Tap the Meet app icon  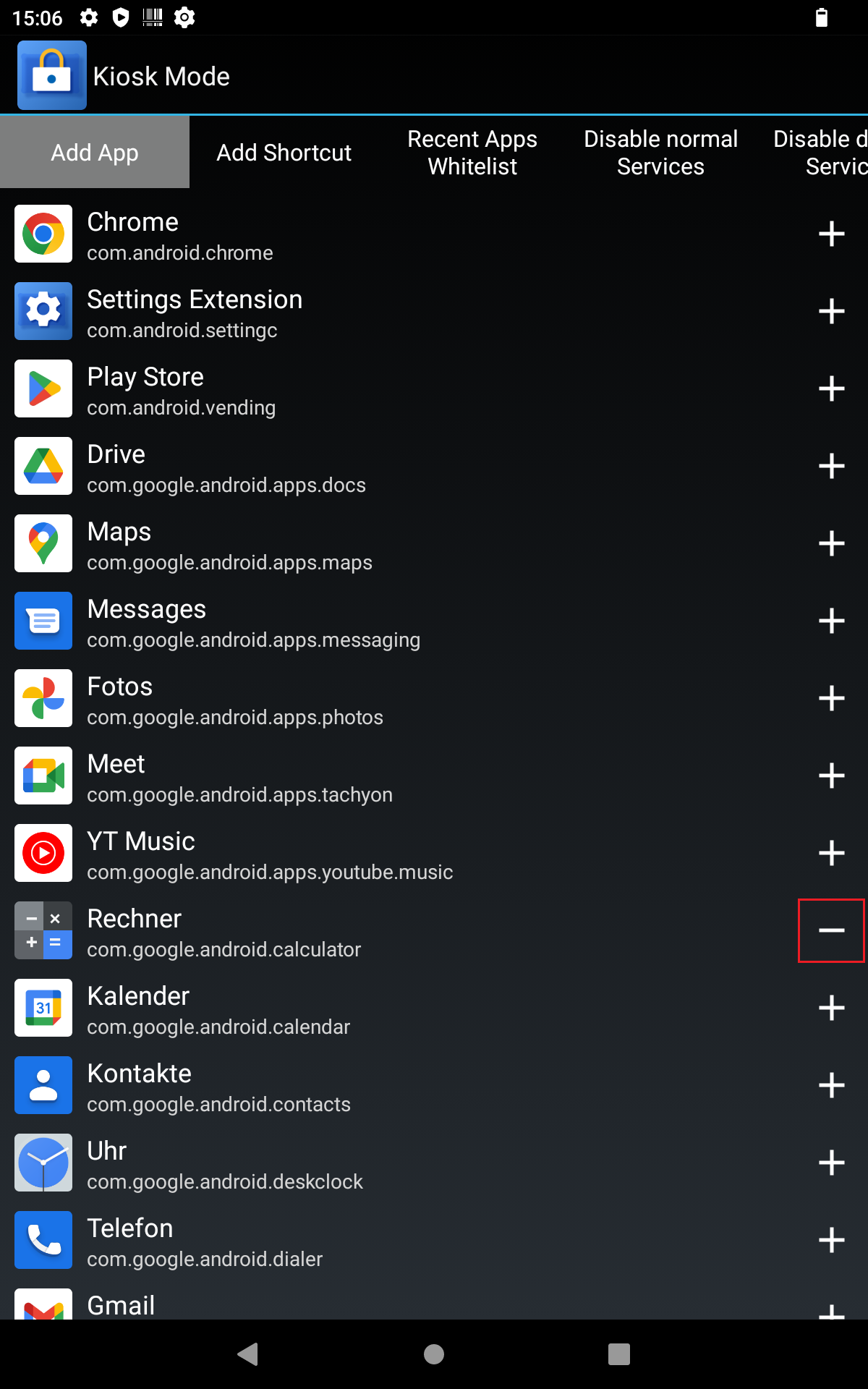pyautogui.click(x=43, y=776)
